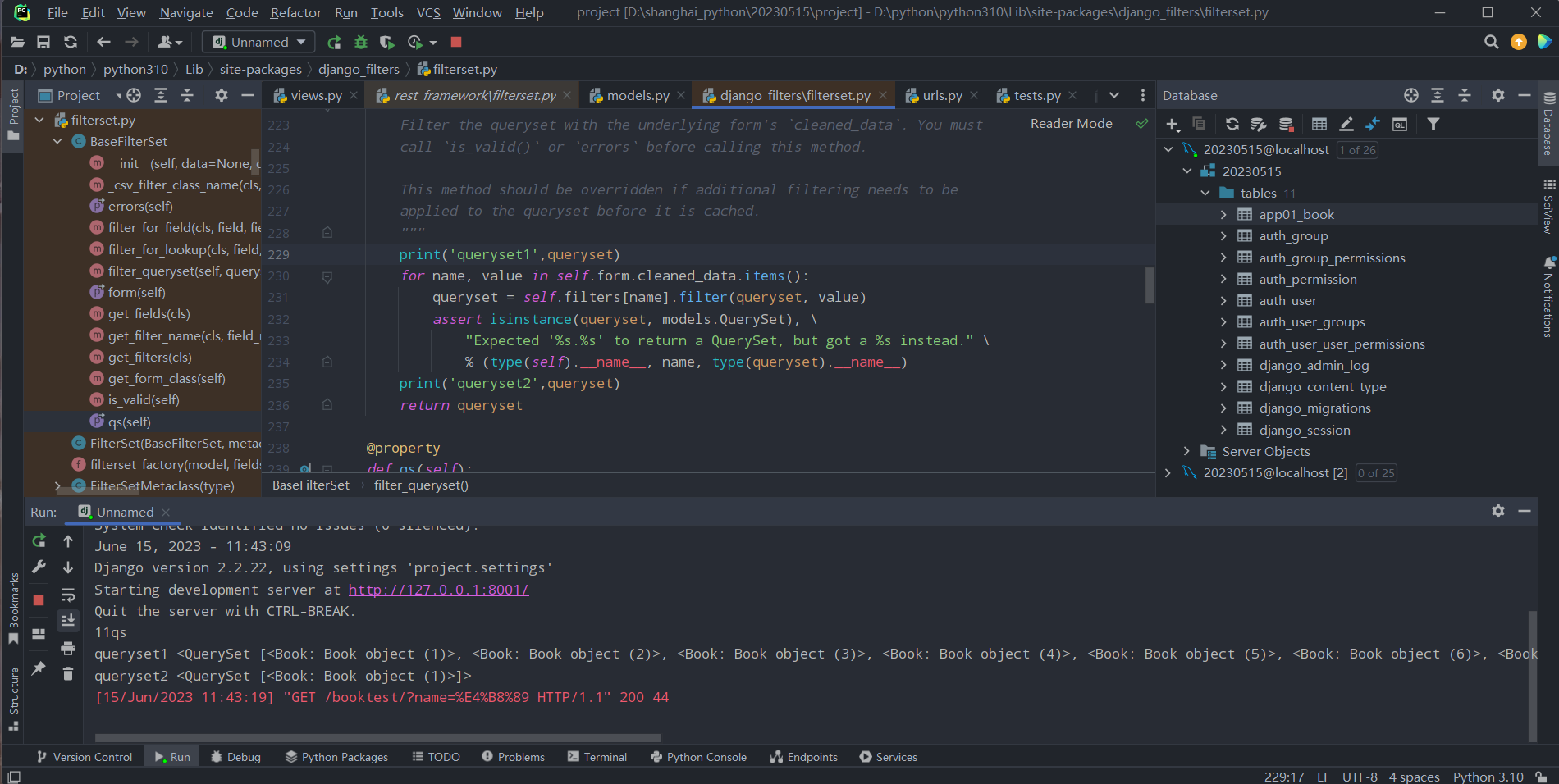Open the Version Control tool window
1559x784 pixels.
click(x=85, y=756)
